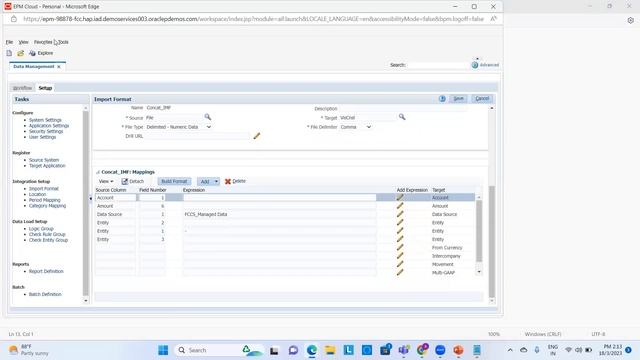The image size is (640, 360).
Task: Open System Settings link
Action: 45,120
